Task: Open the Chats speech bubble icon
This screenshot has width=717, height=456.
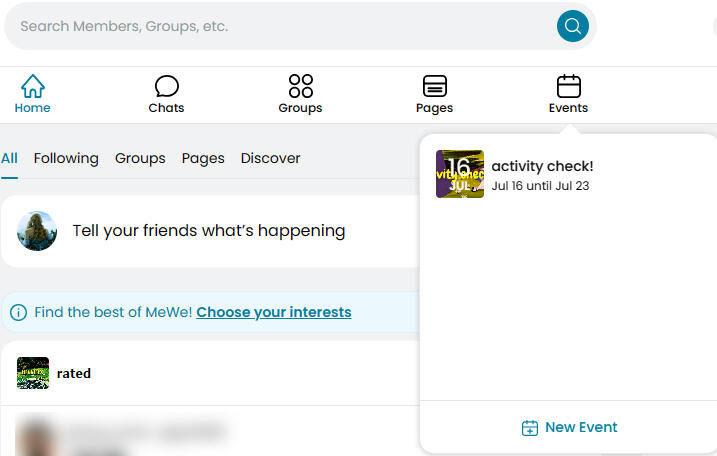Action: [166, 86]
